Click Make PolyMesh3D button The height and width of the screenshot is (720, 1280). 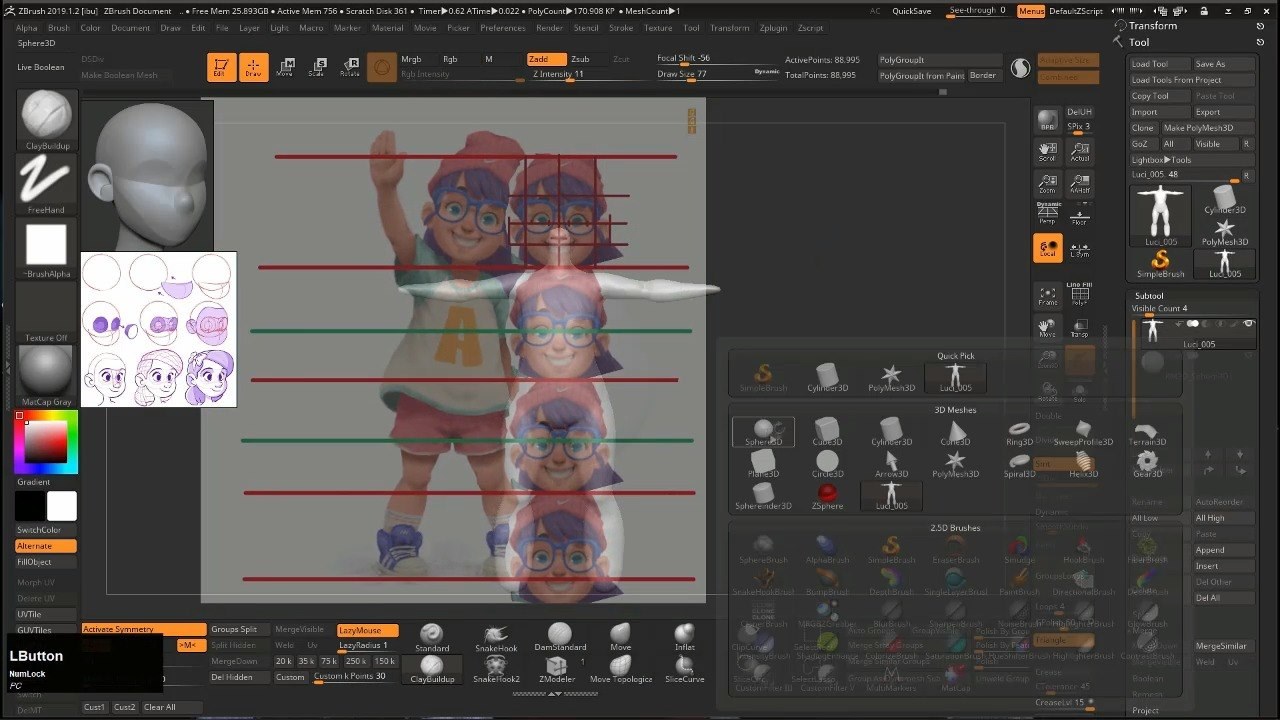pyautogui.click(x=1207, y=128)
